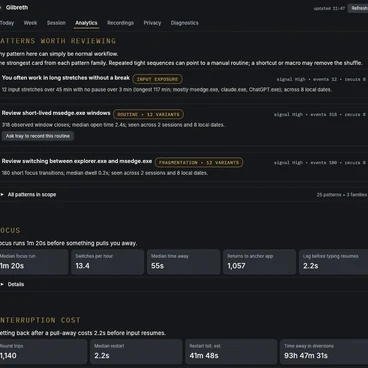Image resolution: width=368 pixels, height=368 pixels.
Task: Select 'Review short-lived msedge.exe windows' heading
Action: [56, 113]
